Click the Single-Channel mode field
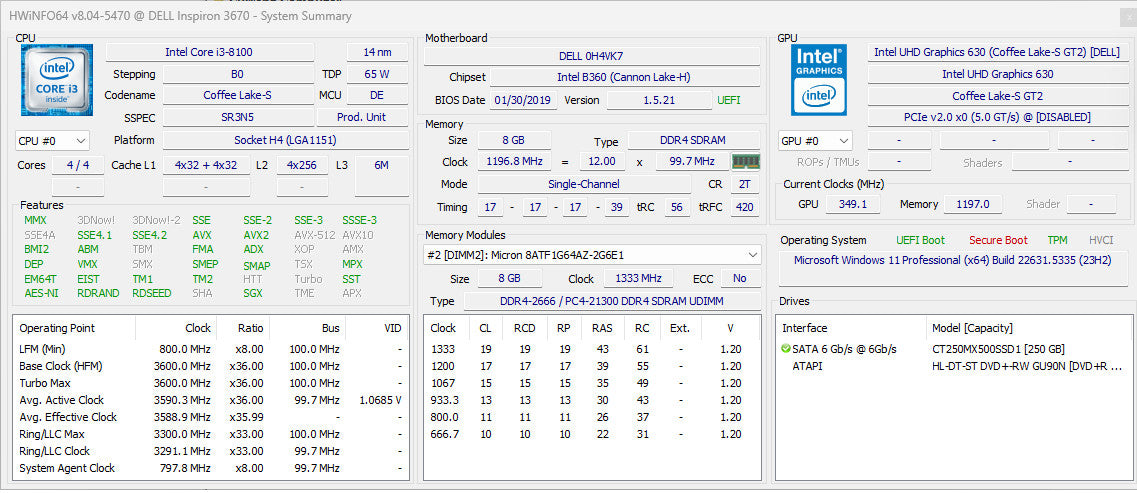The width and height of the screenshot is (1137, 493). point(583,184)
